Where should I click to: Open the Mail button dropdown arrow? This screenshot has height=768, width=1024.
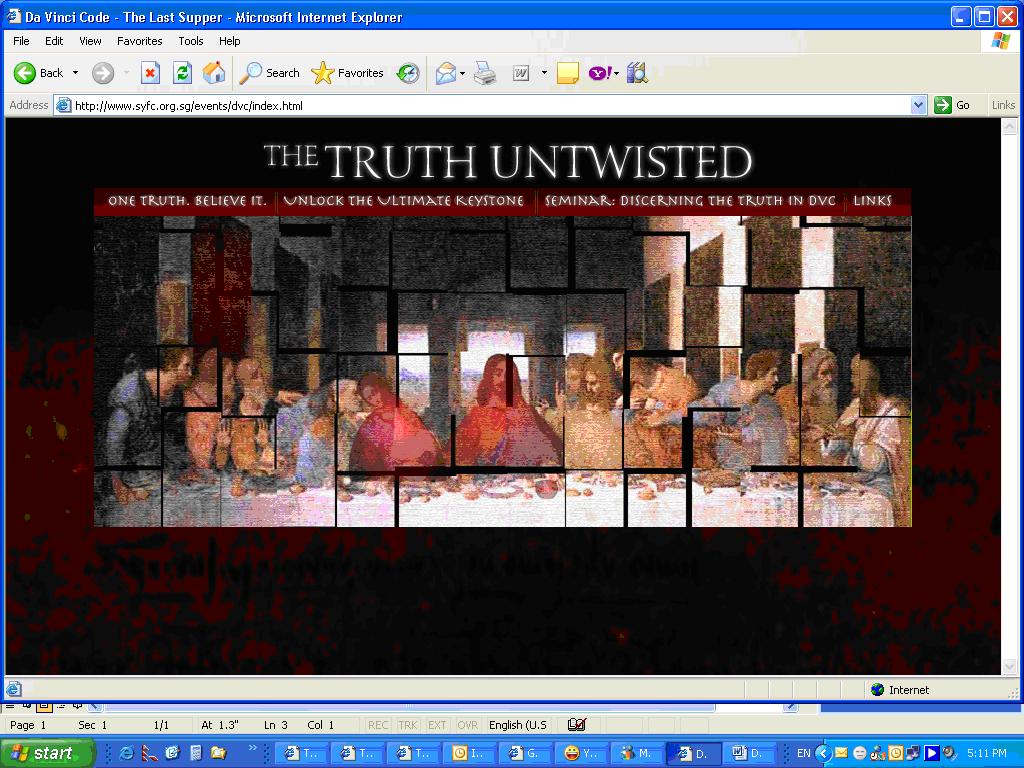[462, 73]
